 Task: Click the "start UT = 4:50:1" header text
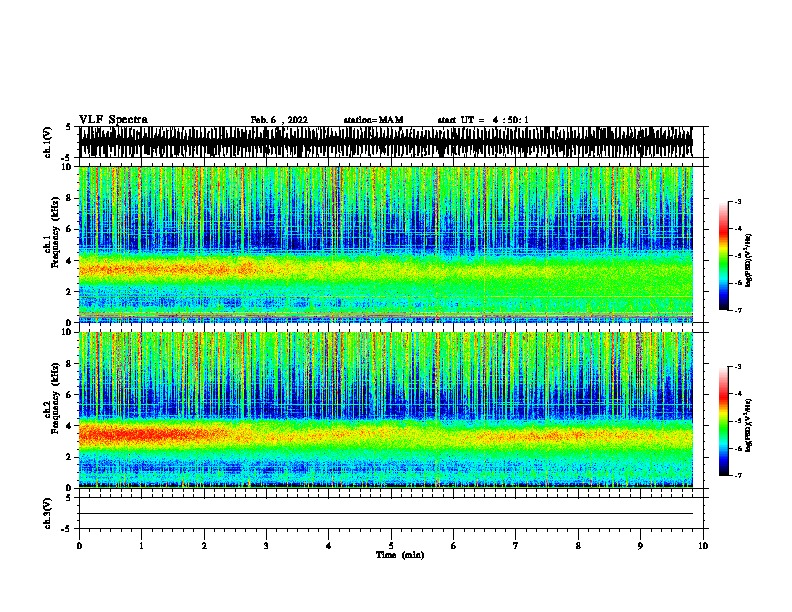[x=483, y=120]
